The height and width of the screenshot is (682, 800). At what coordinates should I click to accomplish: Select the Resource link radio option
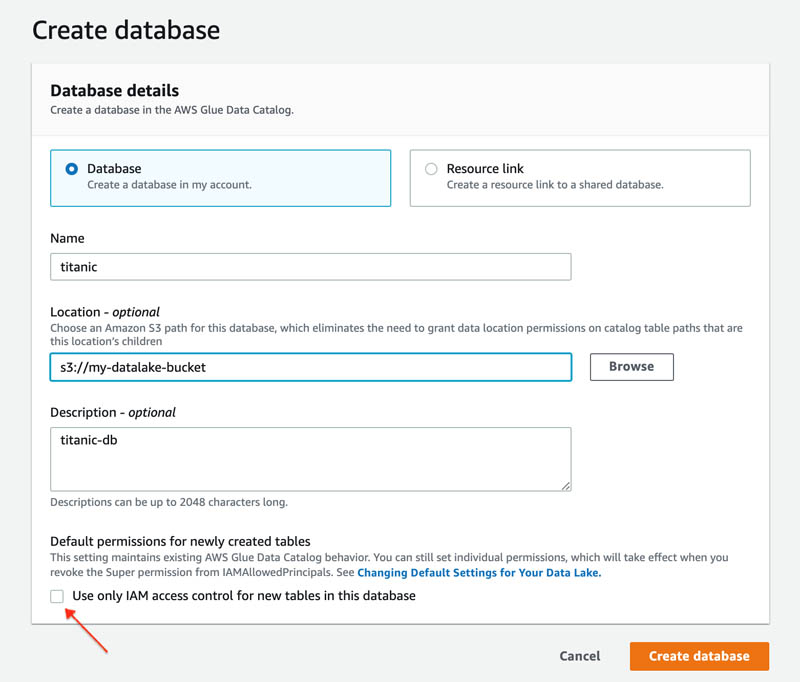431,169
